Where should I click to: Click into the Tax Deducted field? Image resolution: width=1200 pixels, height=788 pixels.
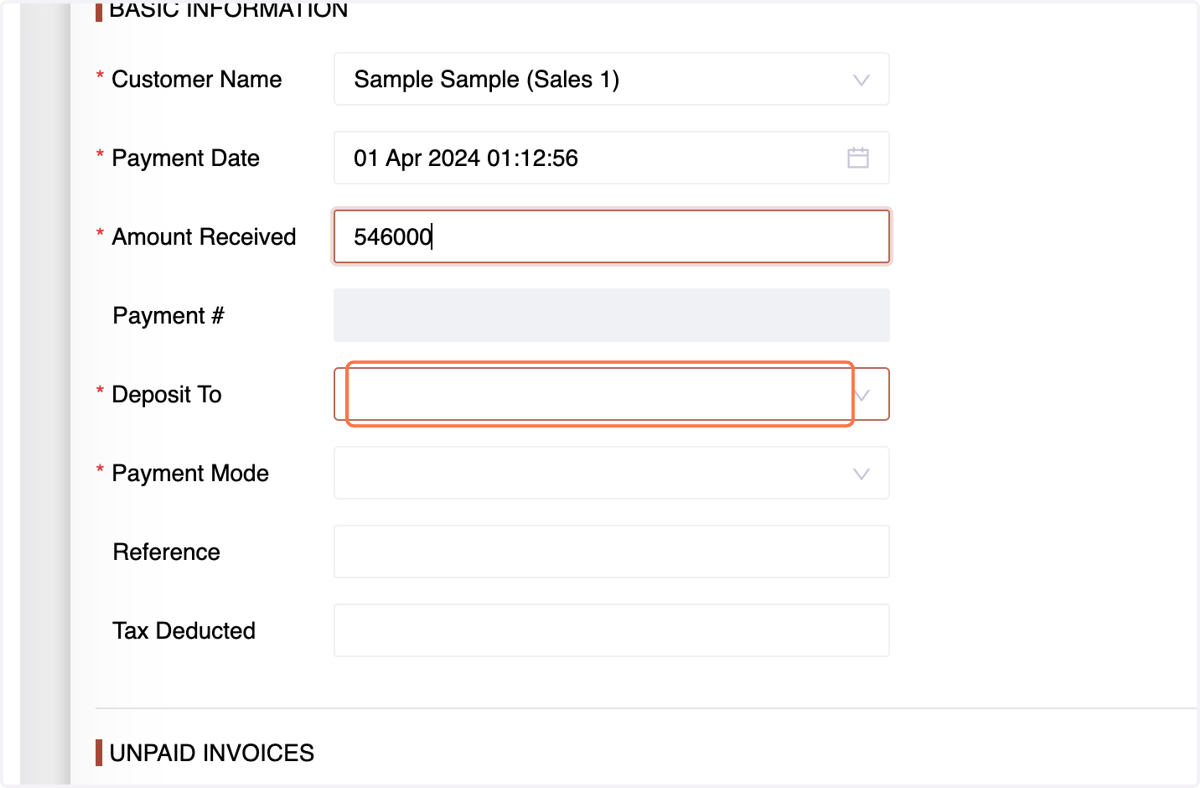coord(611,630)
